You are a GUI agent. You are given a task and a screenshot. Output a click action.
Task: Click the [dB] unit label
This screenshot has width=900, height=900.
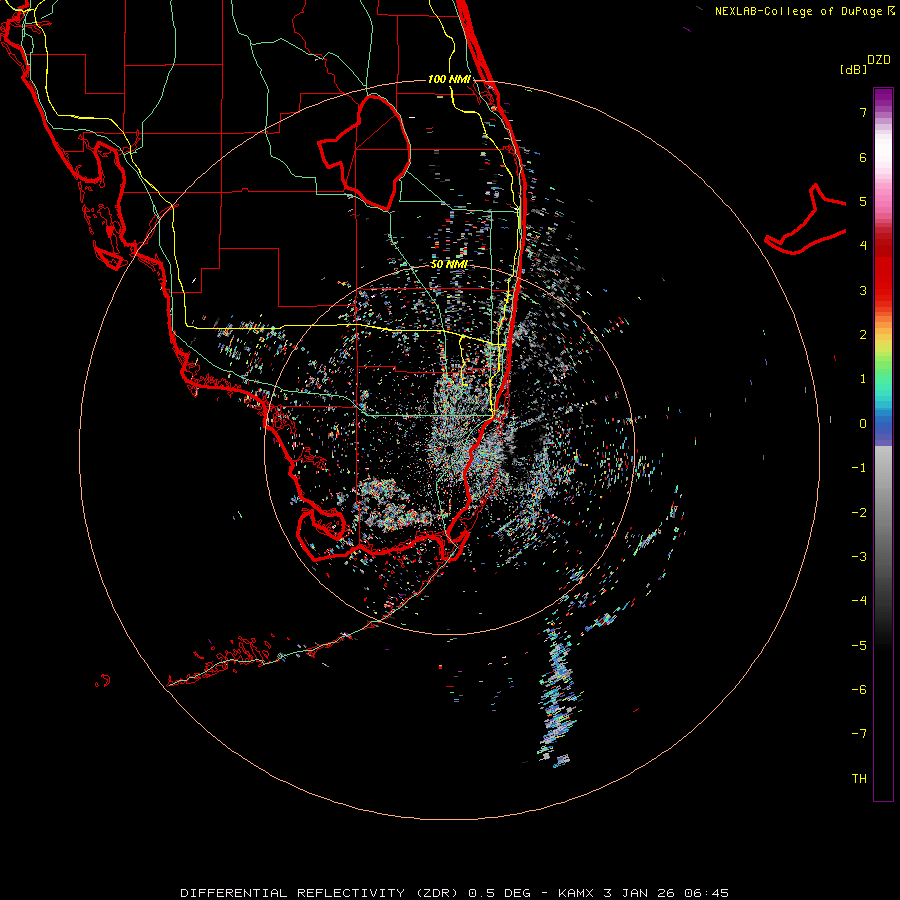tap(854, 69)
